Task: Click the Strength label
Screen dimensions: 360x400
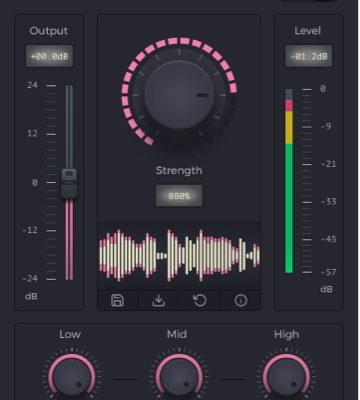Action: tap(179, 171)
